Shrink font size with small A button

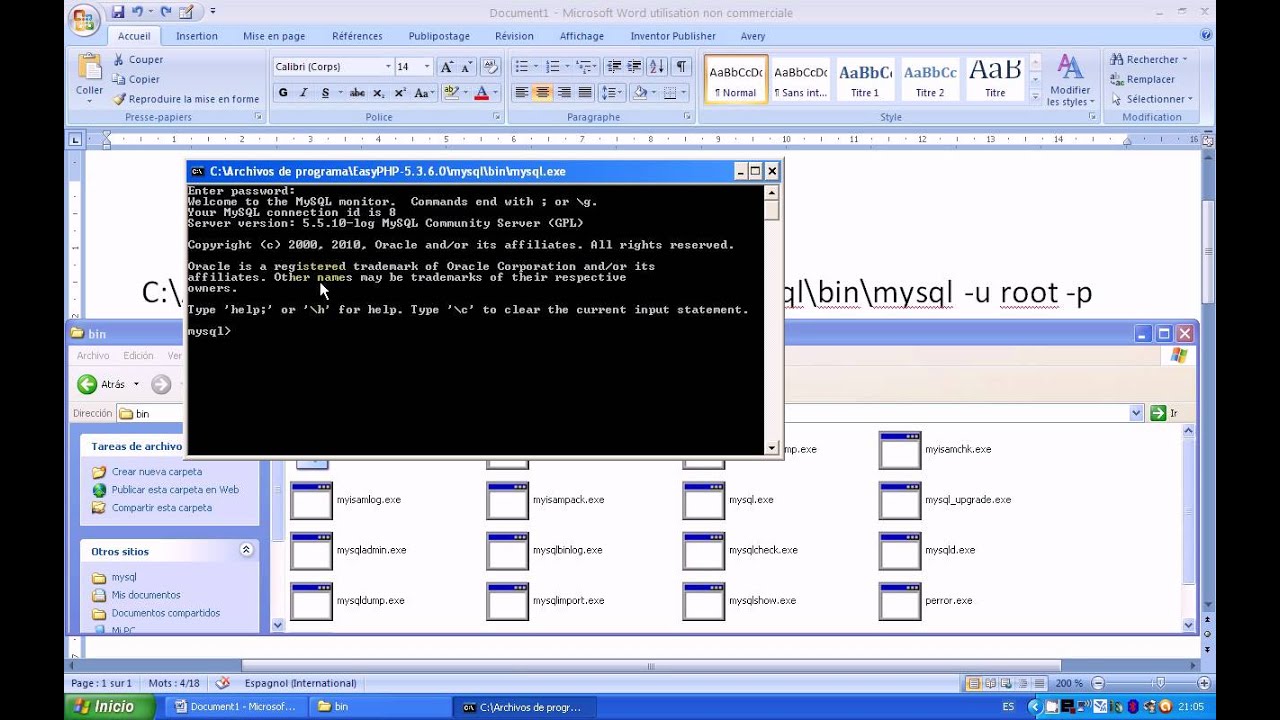467,67
